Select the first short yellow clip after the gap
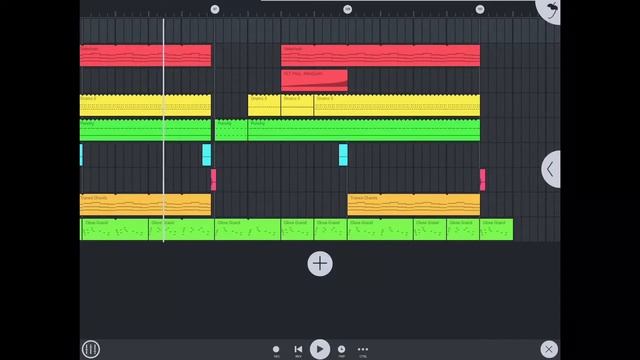 [264, 105]
